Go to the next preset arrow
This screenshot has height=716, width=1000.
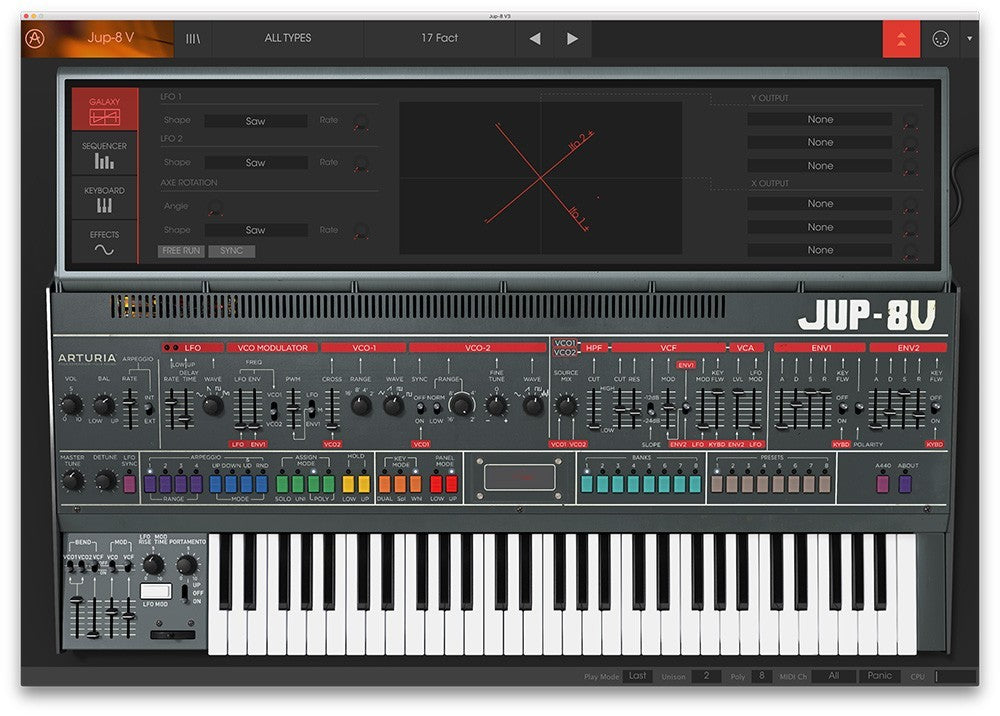572,39
